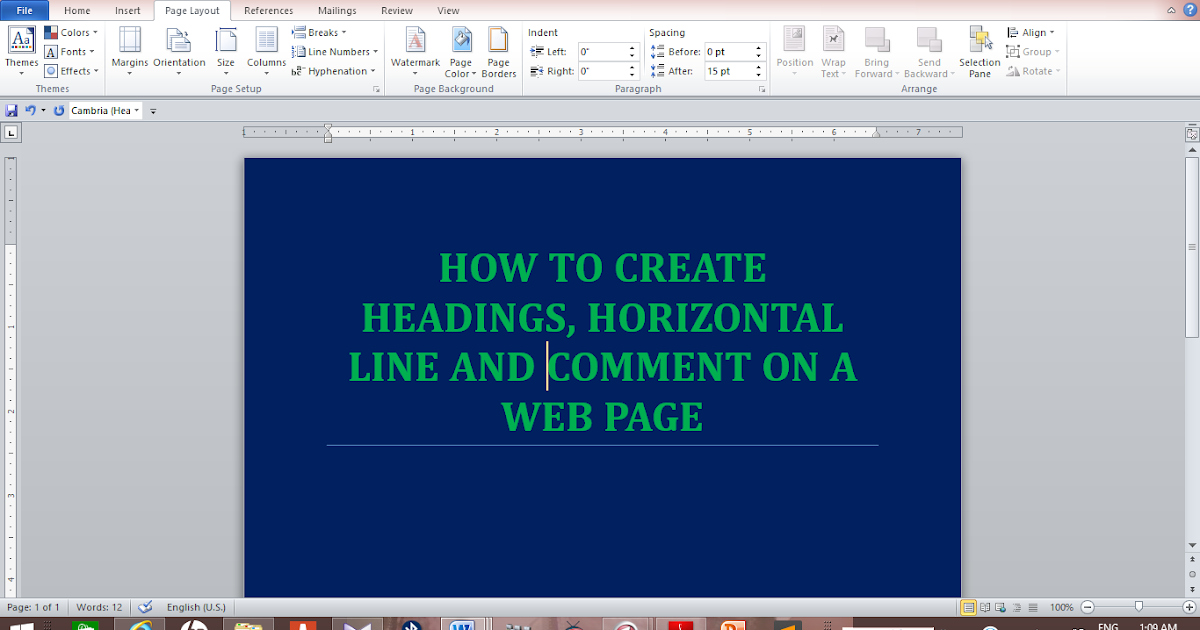Open the Paragraph dialog launcher
This screenshot has height=630, width=1200.
[762, 88]
